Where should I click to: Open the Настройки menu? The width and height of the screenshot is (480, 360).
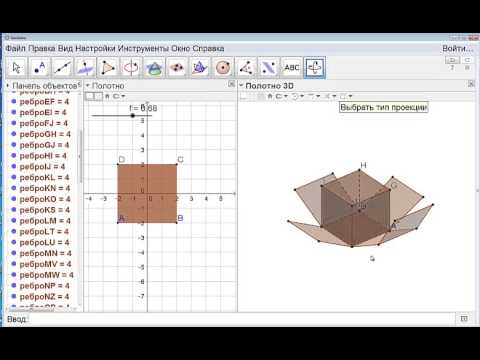pyautogui.click(x=95, y=49)
